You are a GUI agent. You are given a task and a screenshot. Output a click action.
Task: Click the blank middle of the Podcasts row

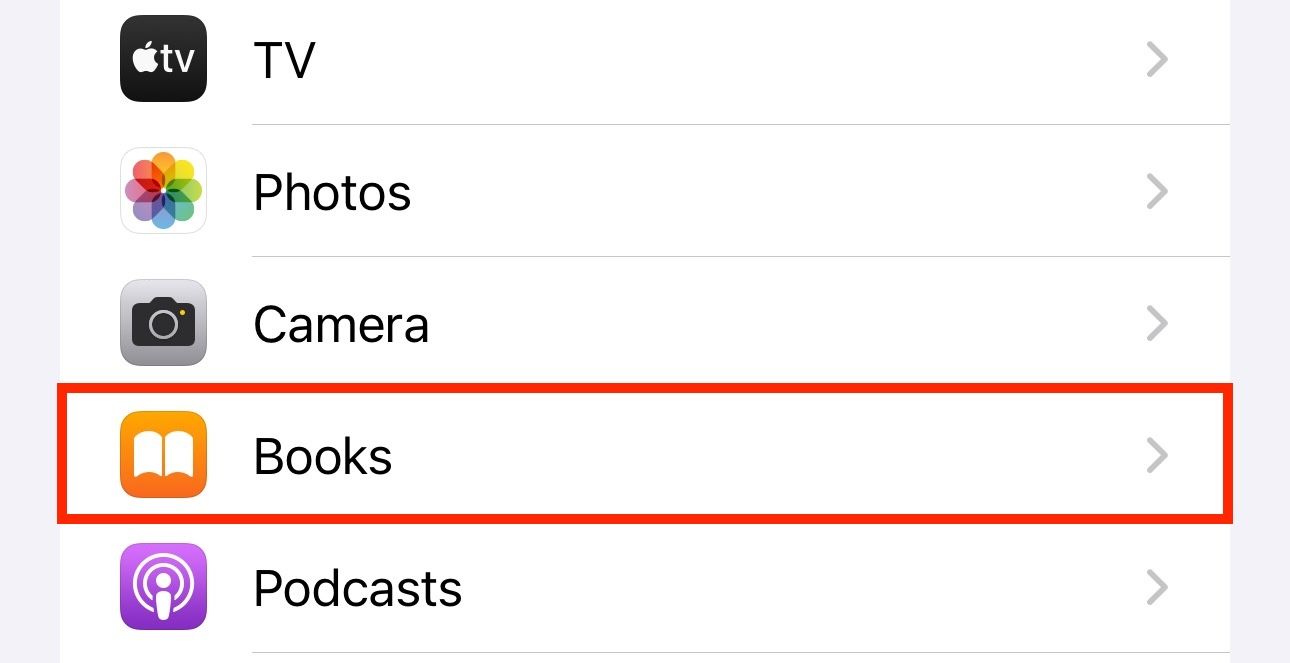(750, 587)
